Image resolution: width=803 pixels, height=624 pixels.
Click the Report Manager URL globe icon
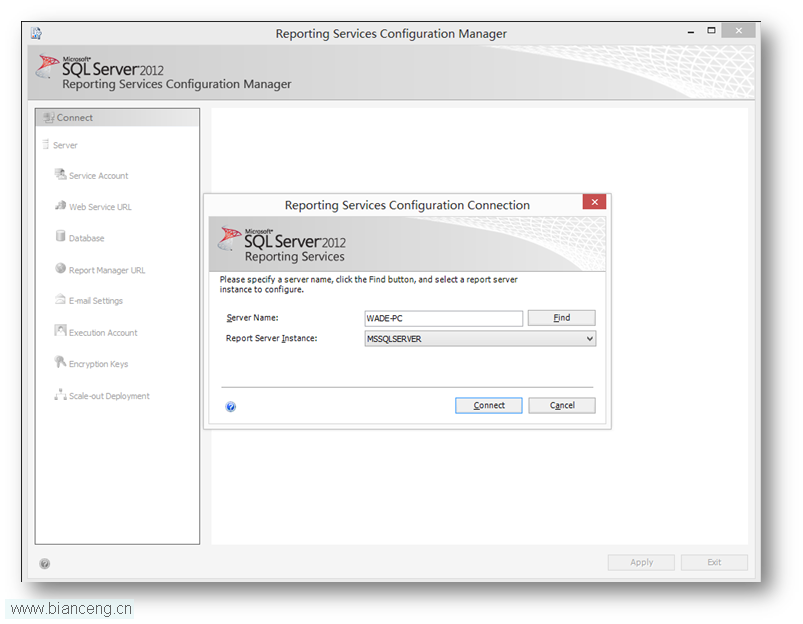pyautogui.click(x=60, y=268)
